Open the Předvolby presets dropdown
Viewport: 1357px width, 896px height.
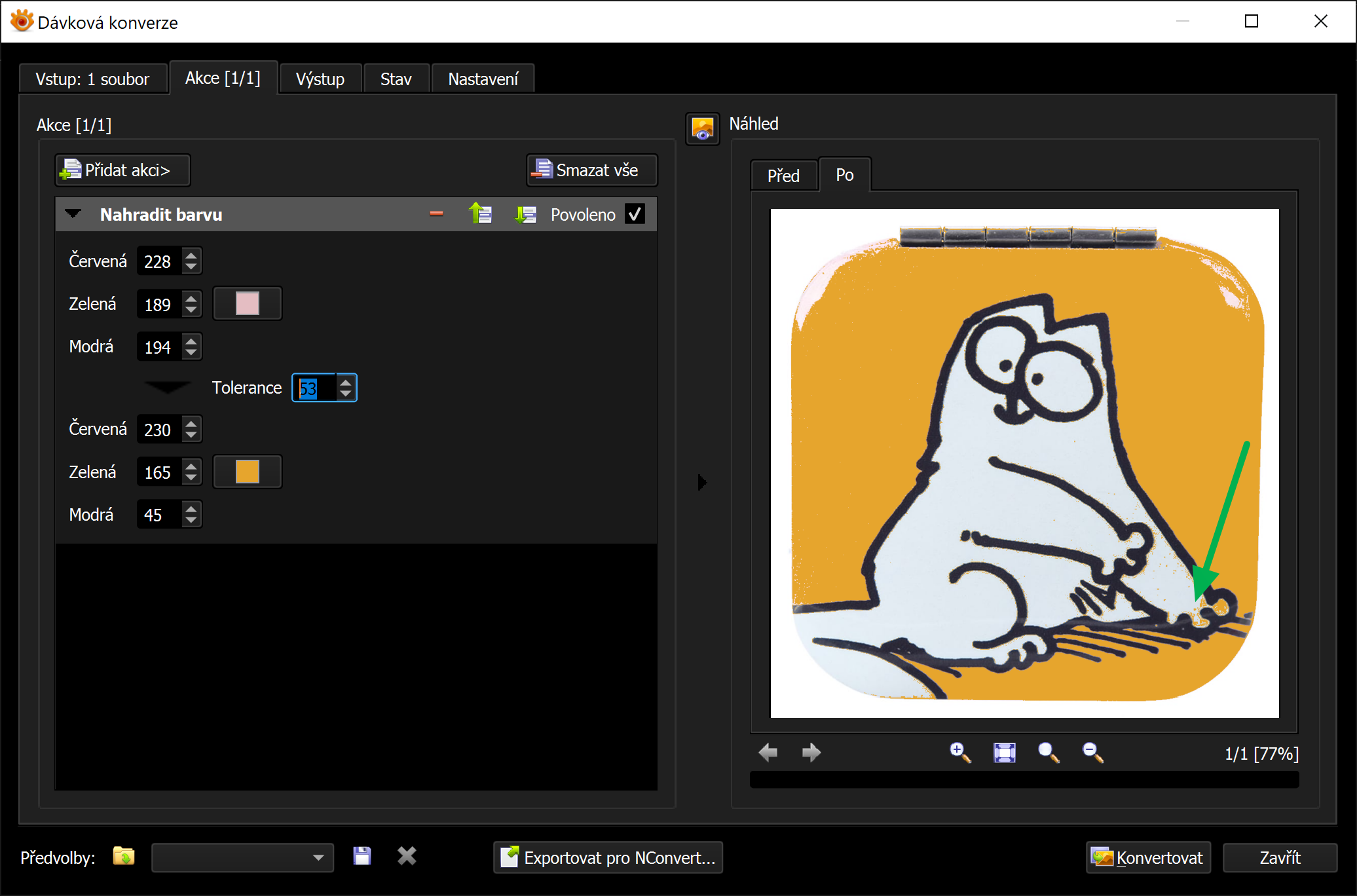pyautogui.click(x=318, y=857)
